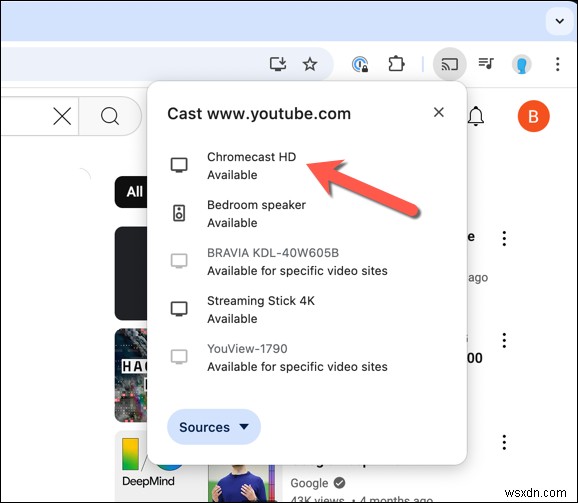
Task: Bookmark this page with the star icon
Action: point(310,64)
